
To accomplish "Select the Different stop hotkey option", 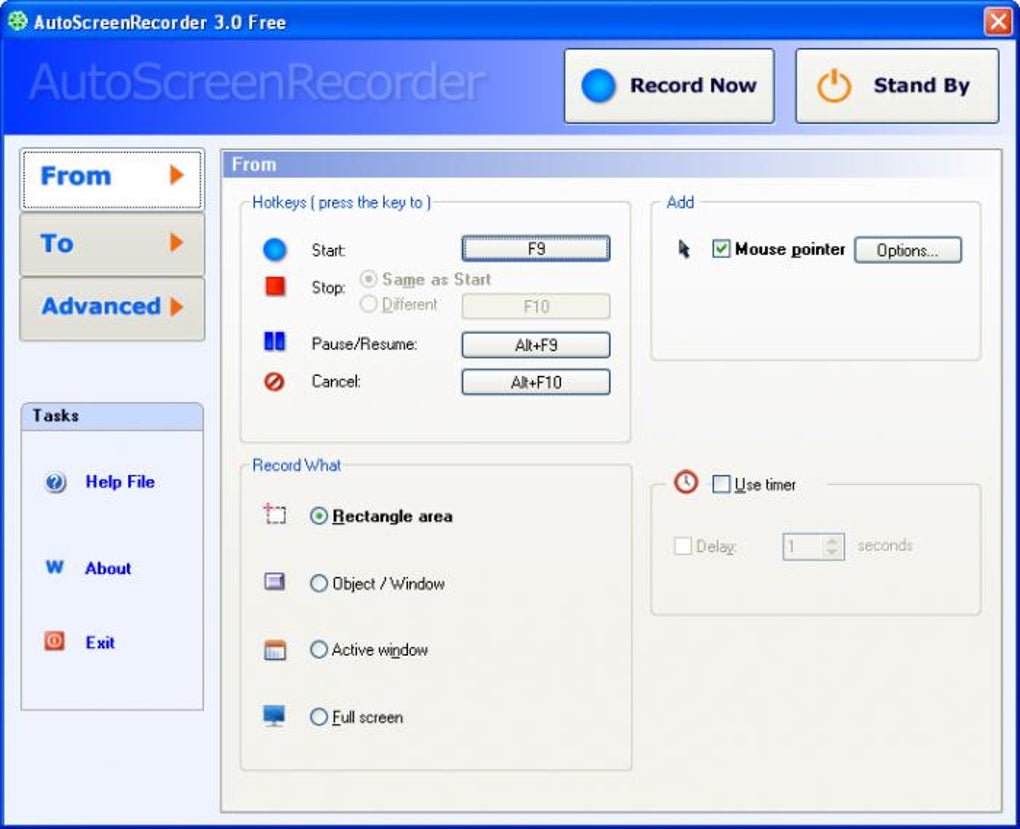I will point(368,304).
